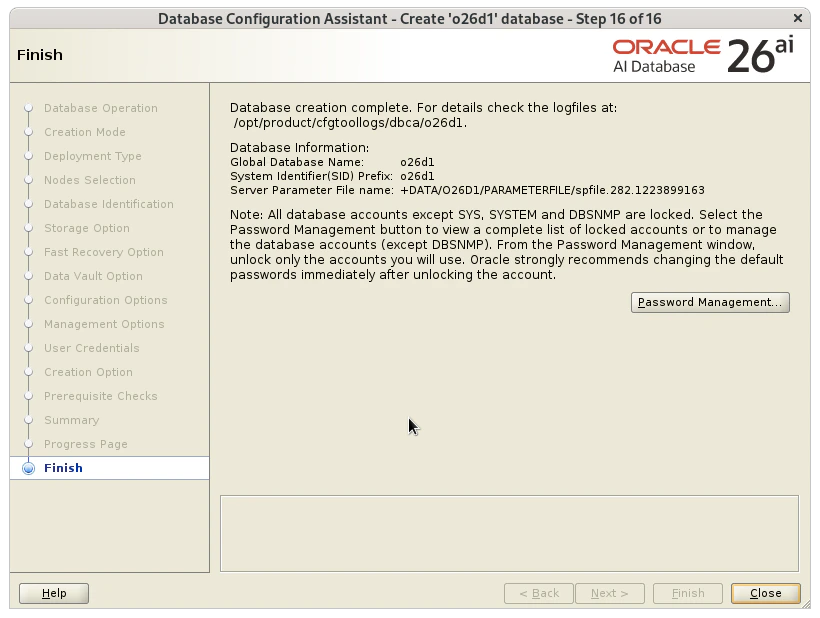Click the Global Database Name value o26d1
This screenshot has width=820, height=618.
417,162
